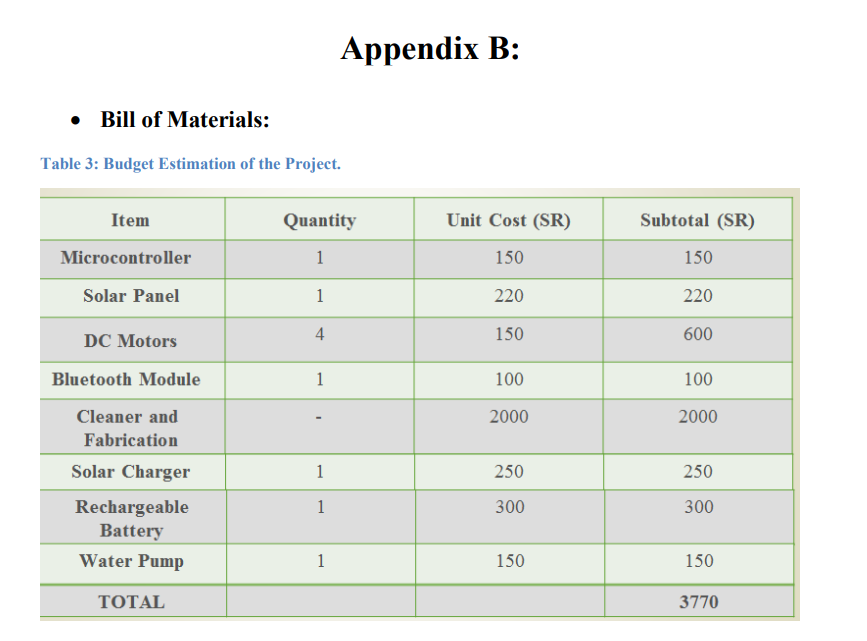Screen dimensions: 867x641
Task: Click the Bill of Materials bullet text
Action: 185,119
